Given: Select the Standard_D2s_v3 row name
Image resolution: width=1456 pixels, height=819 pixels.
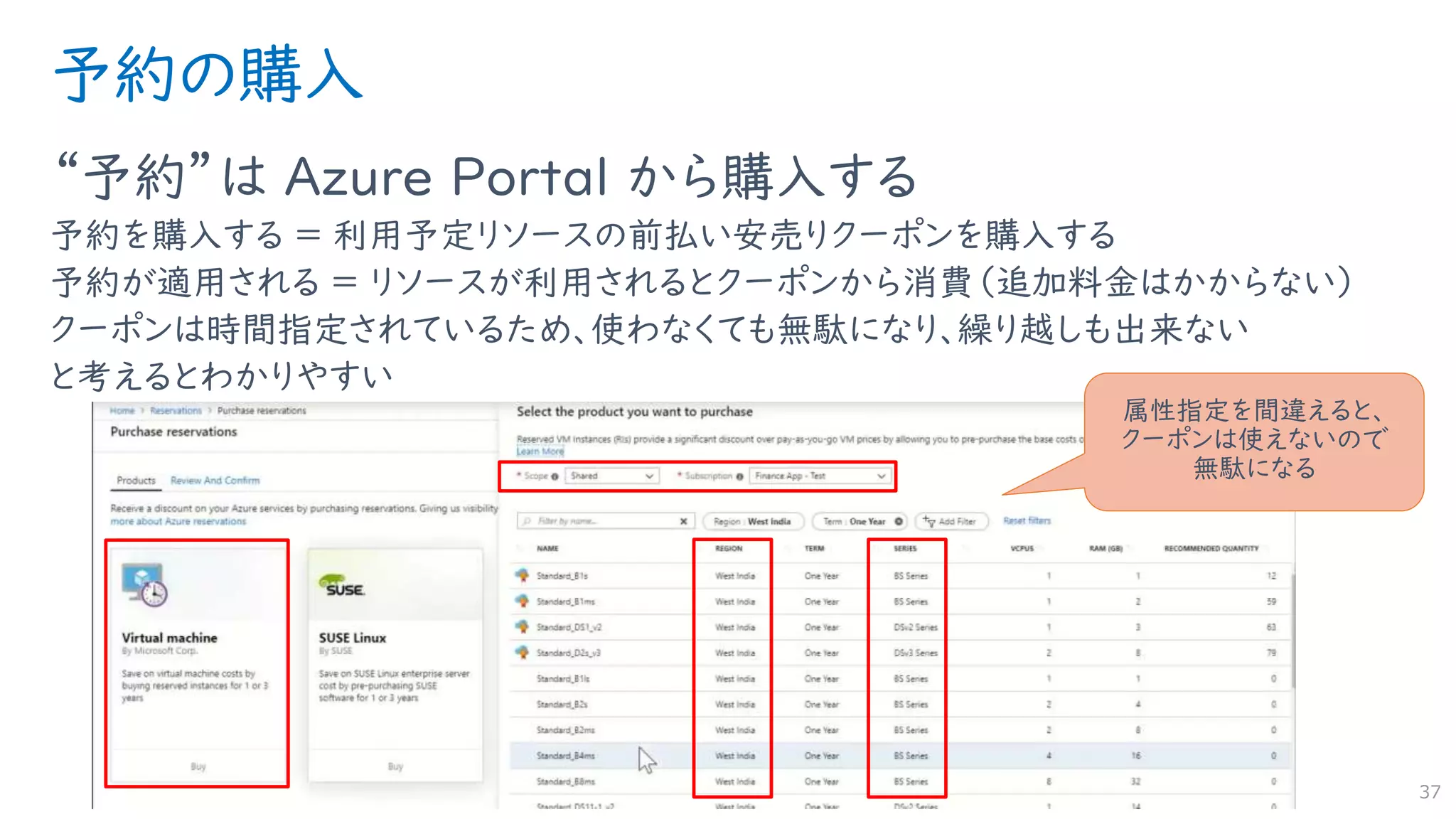Looking at the screenshot, I should click(x=569, y=653).
